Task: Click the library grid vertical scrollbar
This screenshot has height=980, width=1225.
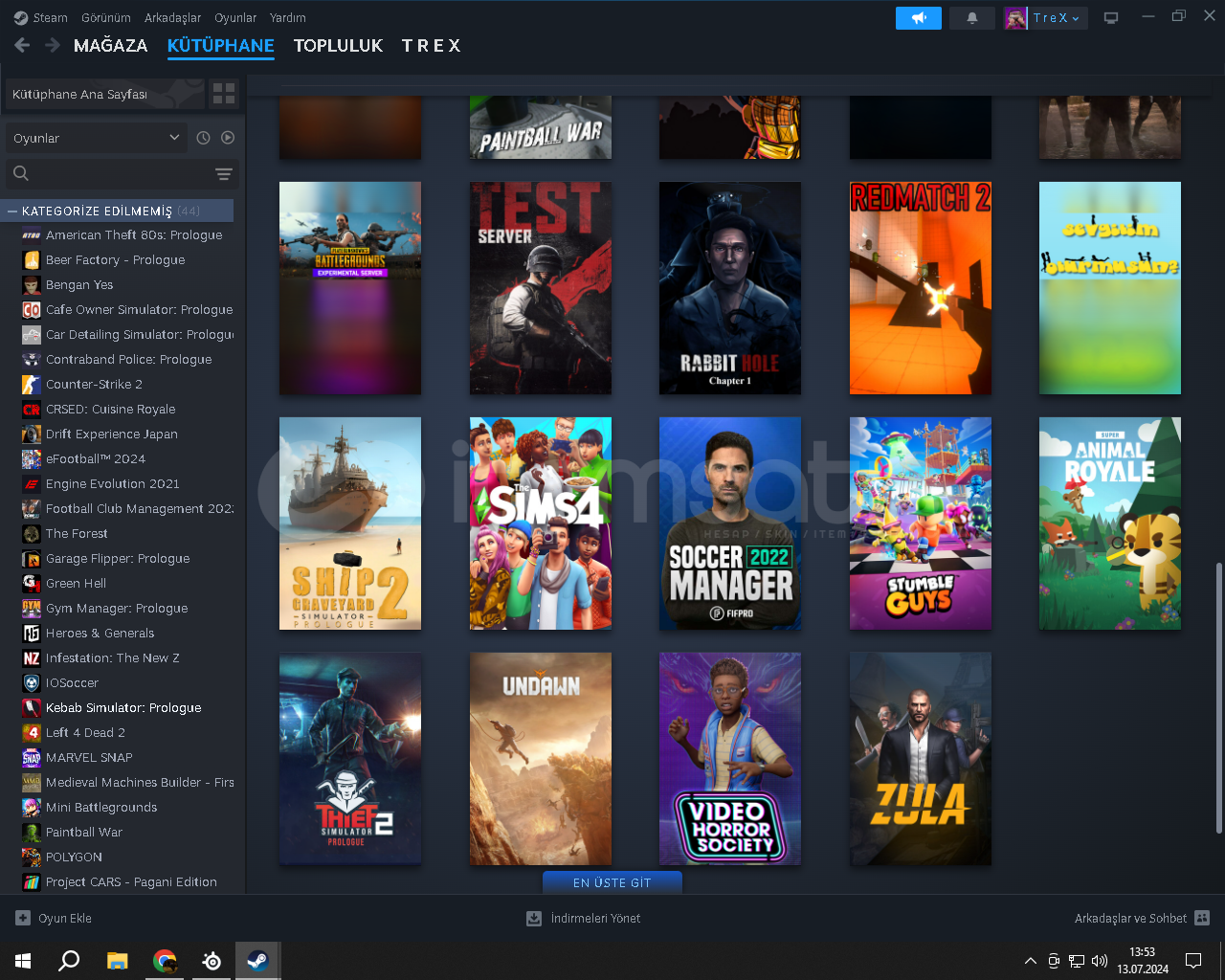Action: pyautogui.click(x=1218, y=698)
